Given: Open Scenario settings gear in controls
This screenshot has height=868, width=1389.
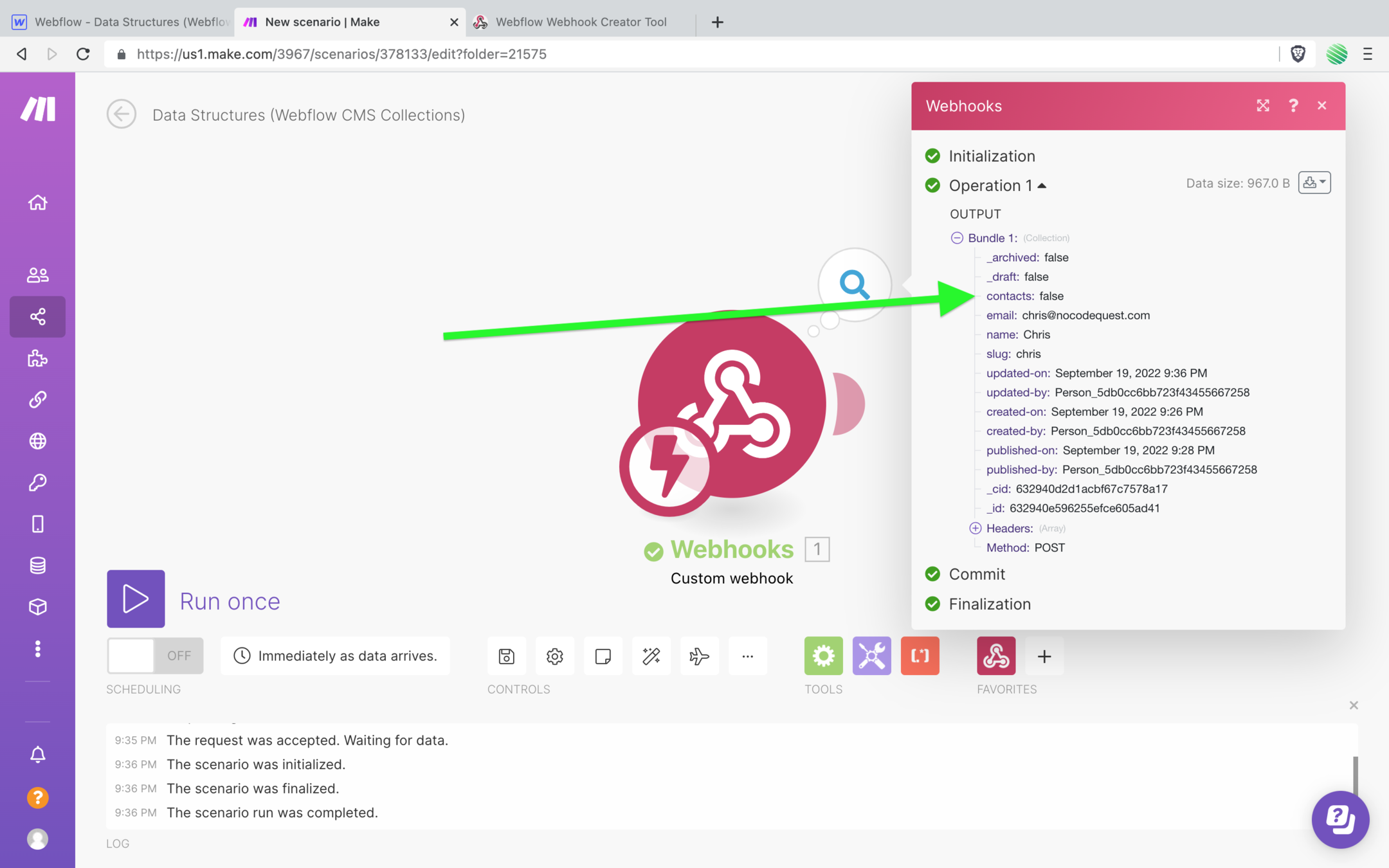Looking at the screenshot, I should (554, 656).
